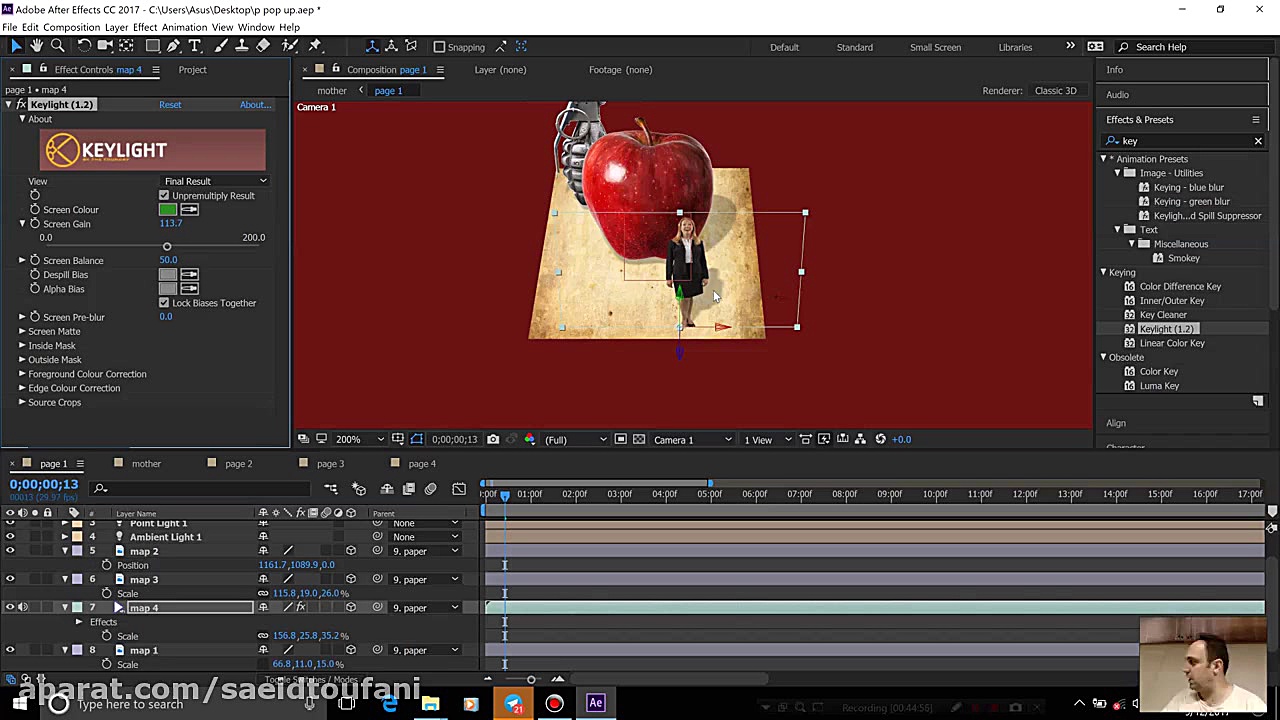
Task: Click the Reset button for Keylight
Action: [170, 104]
